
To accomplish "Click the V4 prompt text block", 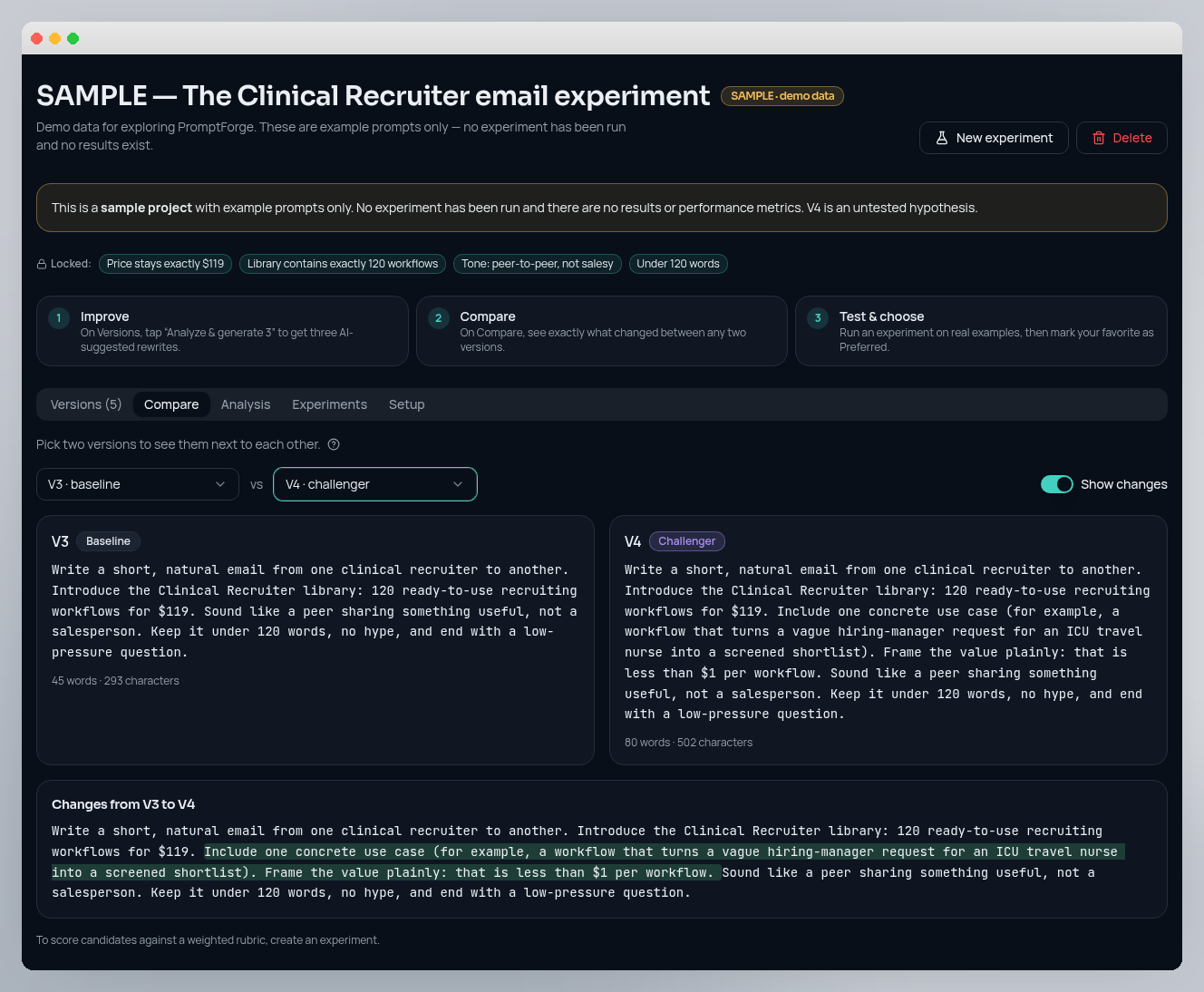I will coord(888,642).
